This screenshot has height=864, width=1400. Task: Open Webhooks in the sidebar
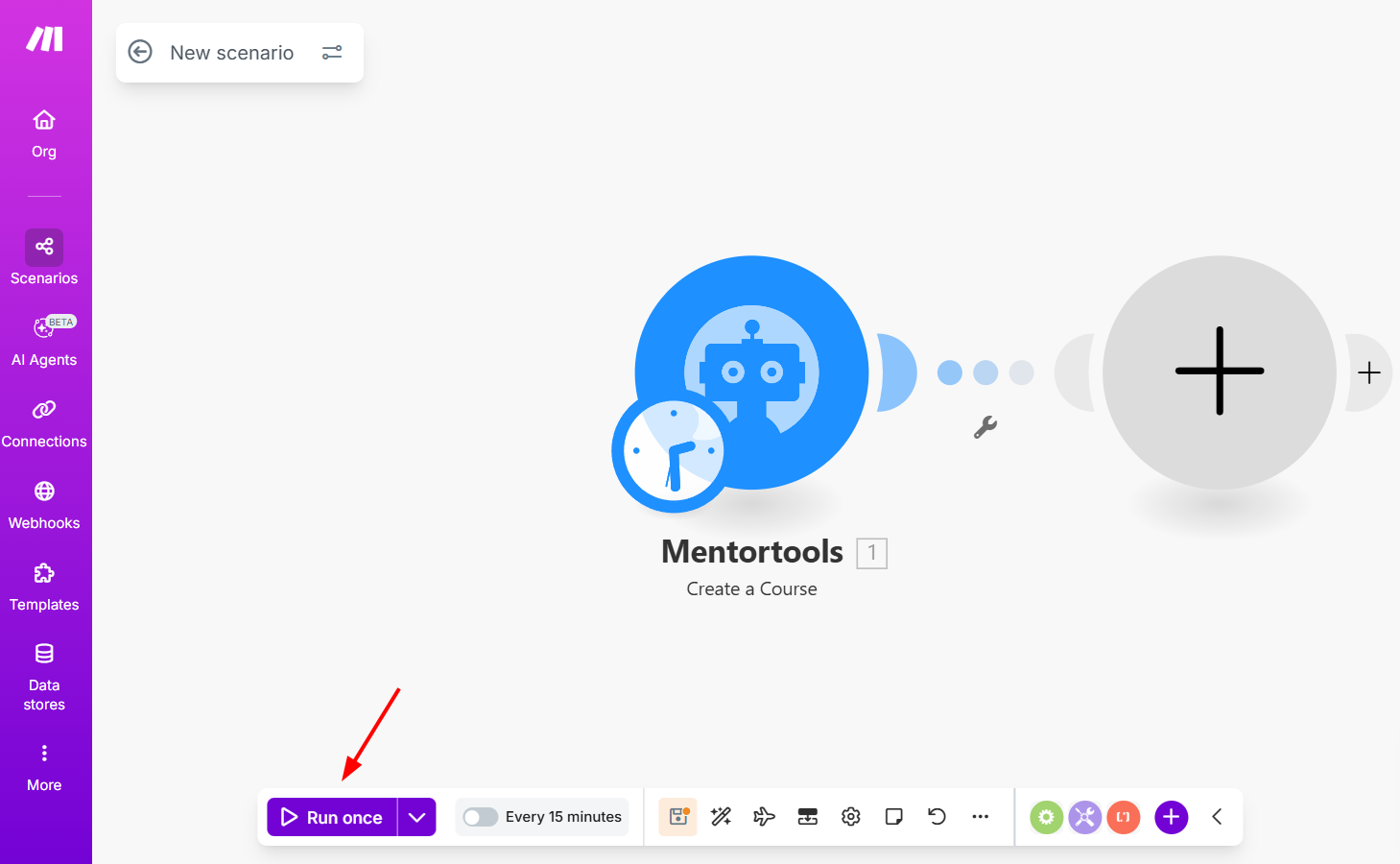coord(44,506)
